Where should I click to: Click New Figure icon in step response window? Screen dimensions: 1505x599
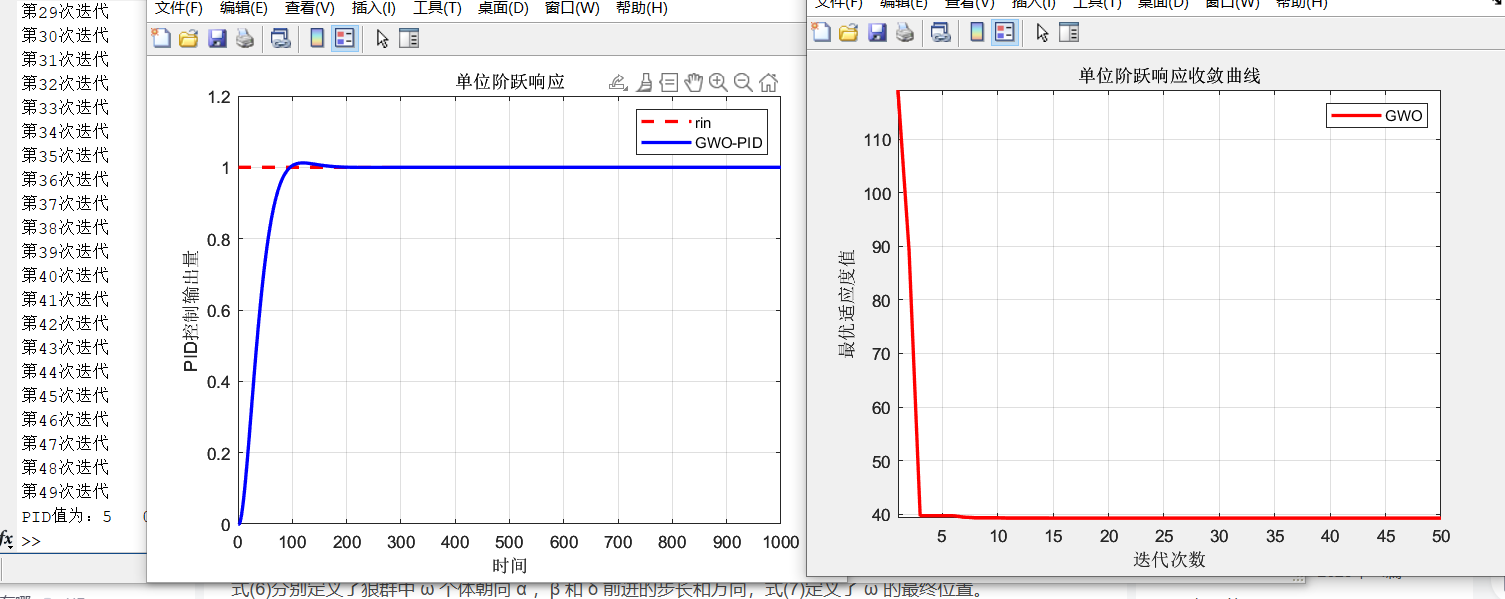click(161, 39)
